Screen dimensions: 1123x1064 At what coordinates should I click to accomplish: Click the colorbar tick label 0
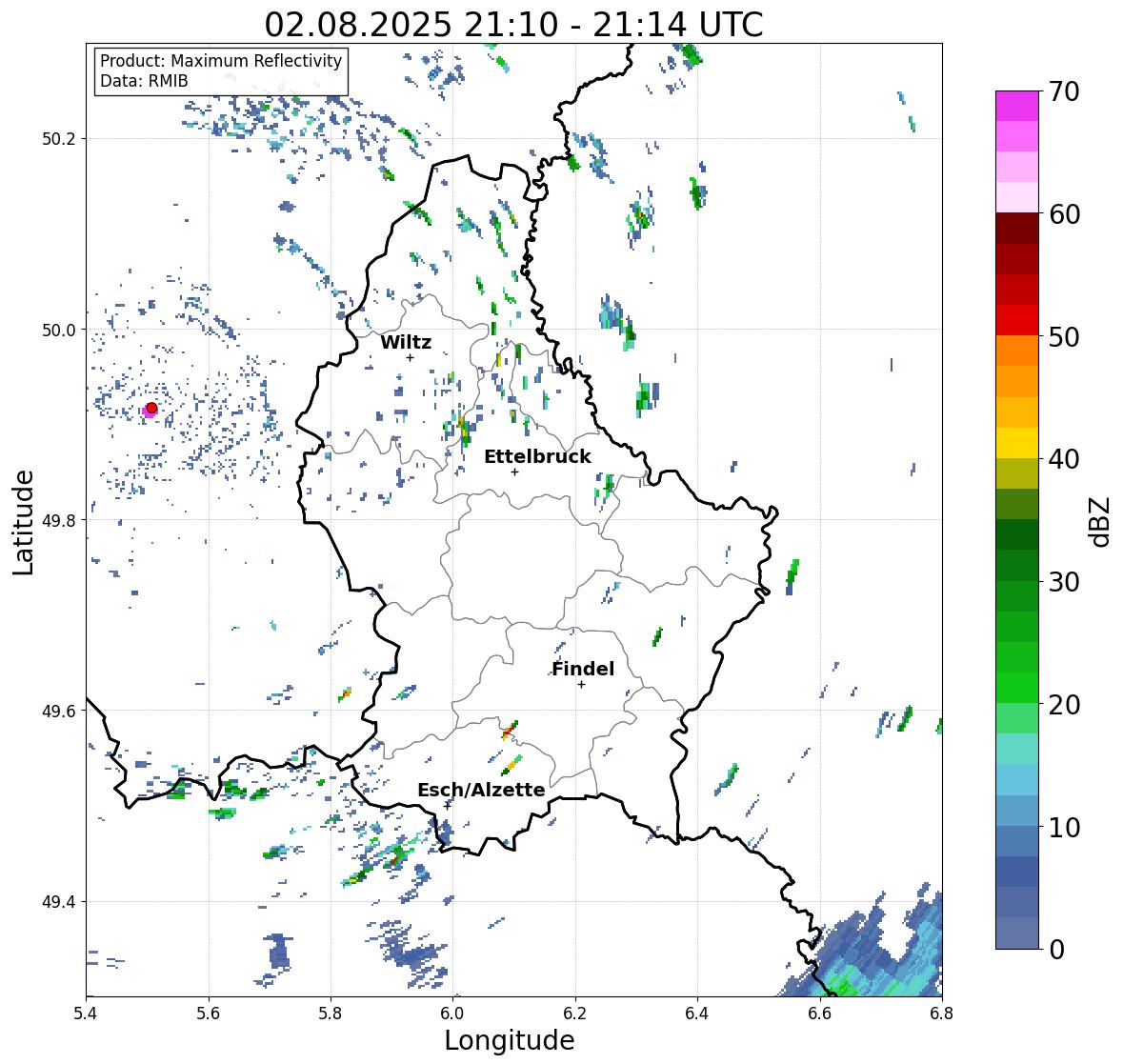pyautogui.click(x=1056, y=950)
